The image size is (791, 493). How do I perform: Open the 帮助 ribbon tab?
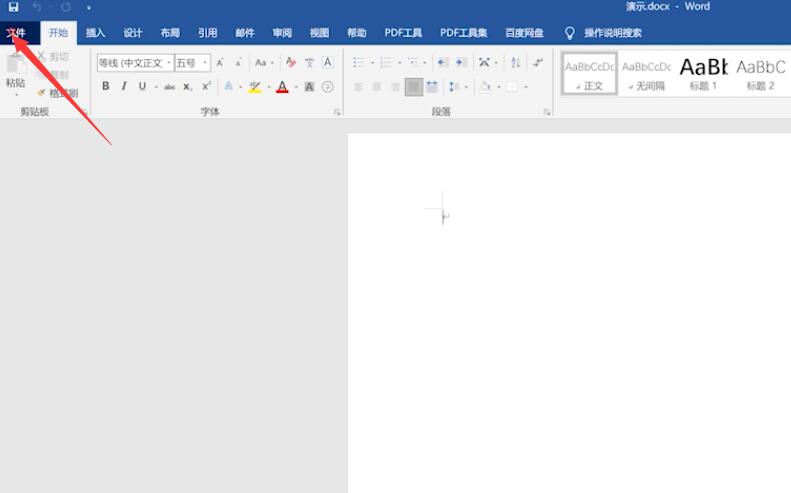357,33
